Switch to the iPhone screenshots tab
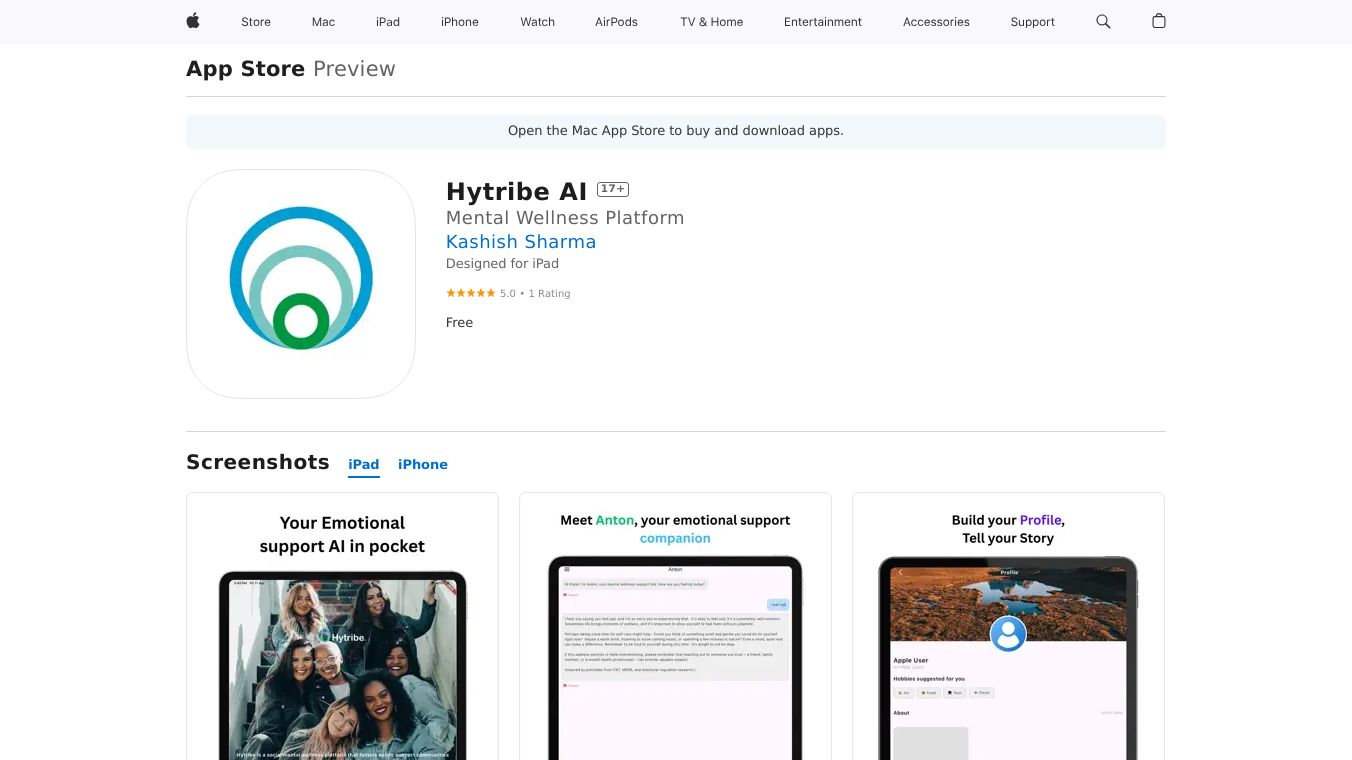Viewport: 1352px width, 760px height. click(x=423, y=465)
